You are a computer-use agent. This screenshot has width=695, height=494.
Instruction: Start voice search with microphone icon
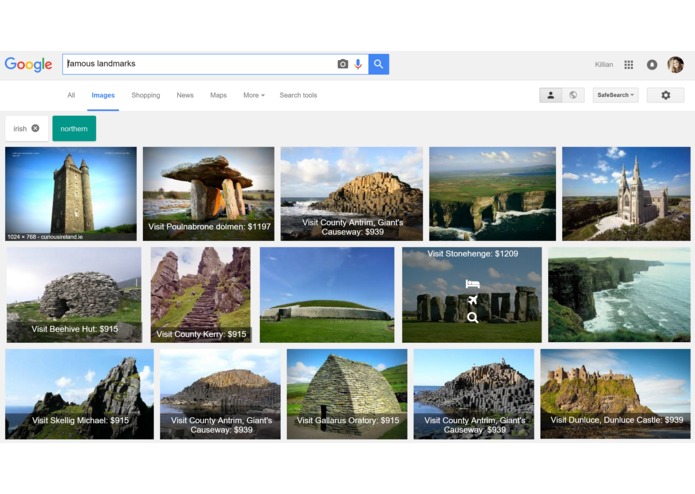(x=358, y=64)
